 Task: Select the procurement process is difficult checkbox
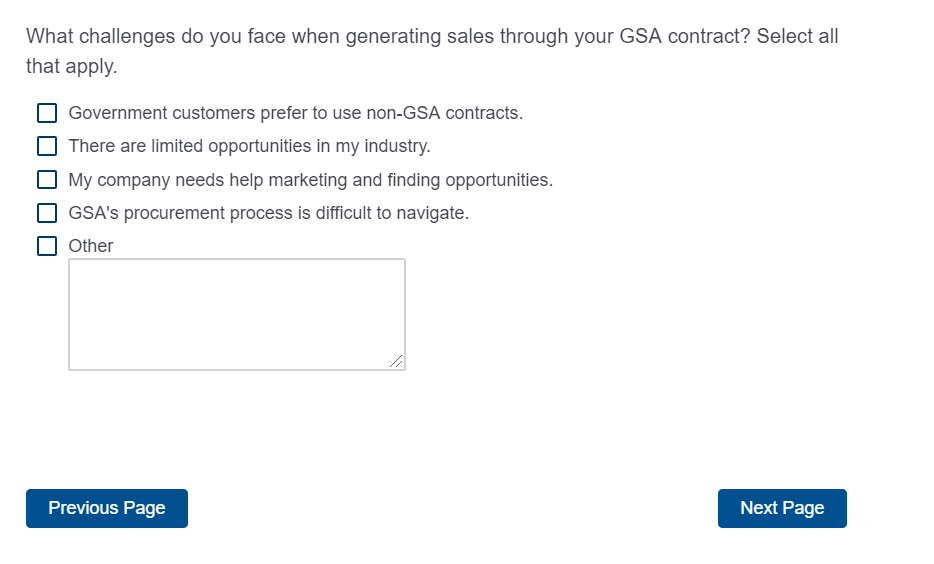click(47, 213)
